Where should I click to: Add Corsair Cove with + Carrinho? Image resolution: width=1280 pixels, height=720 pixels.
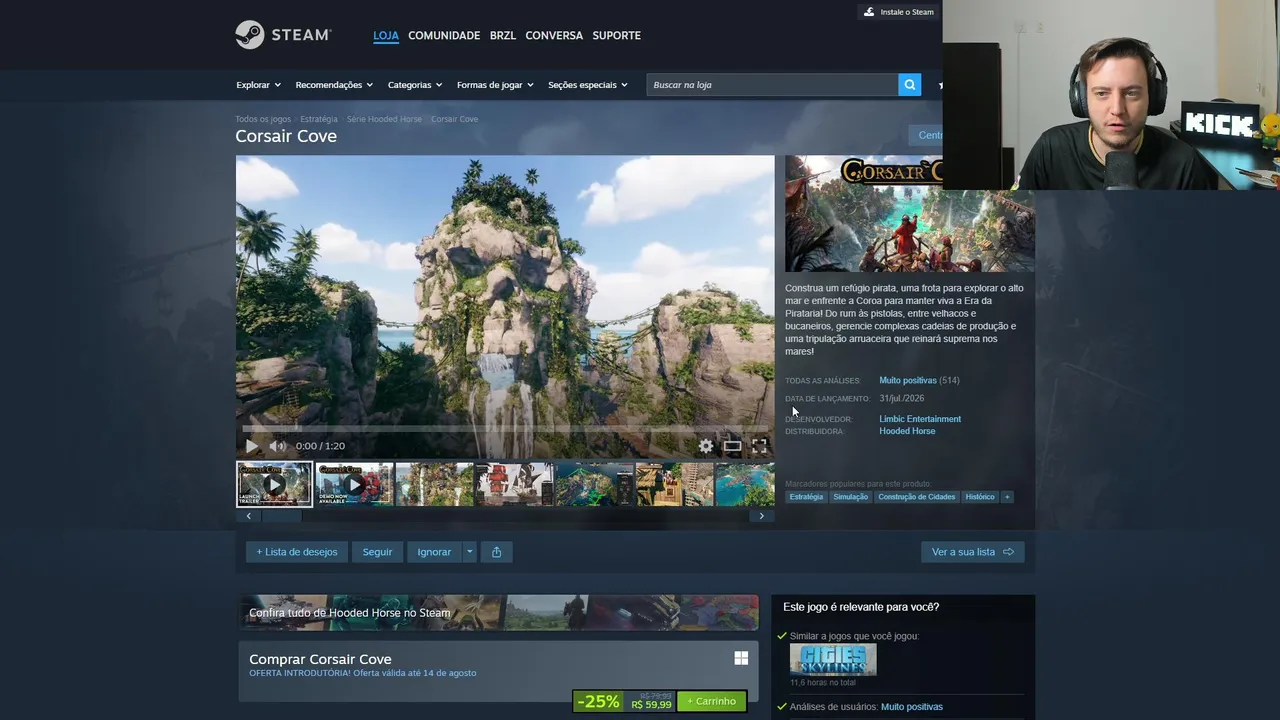pos(711,701)
